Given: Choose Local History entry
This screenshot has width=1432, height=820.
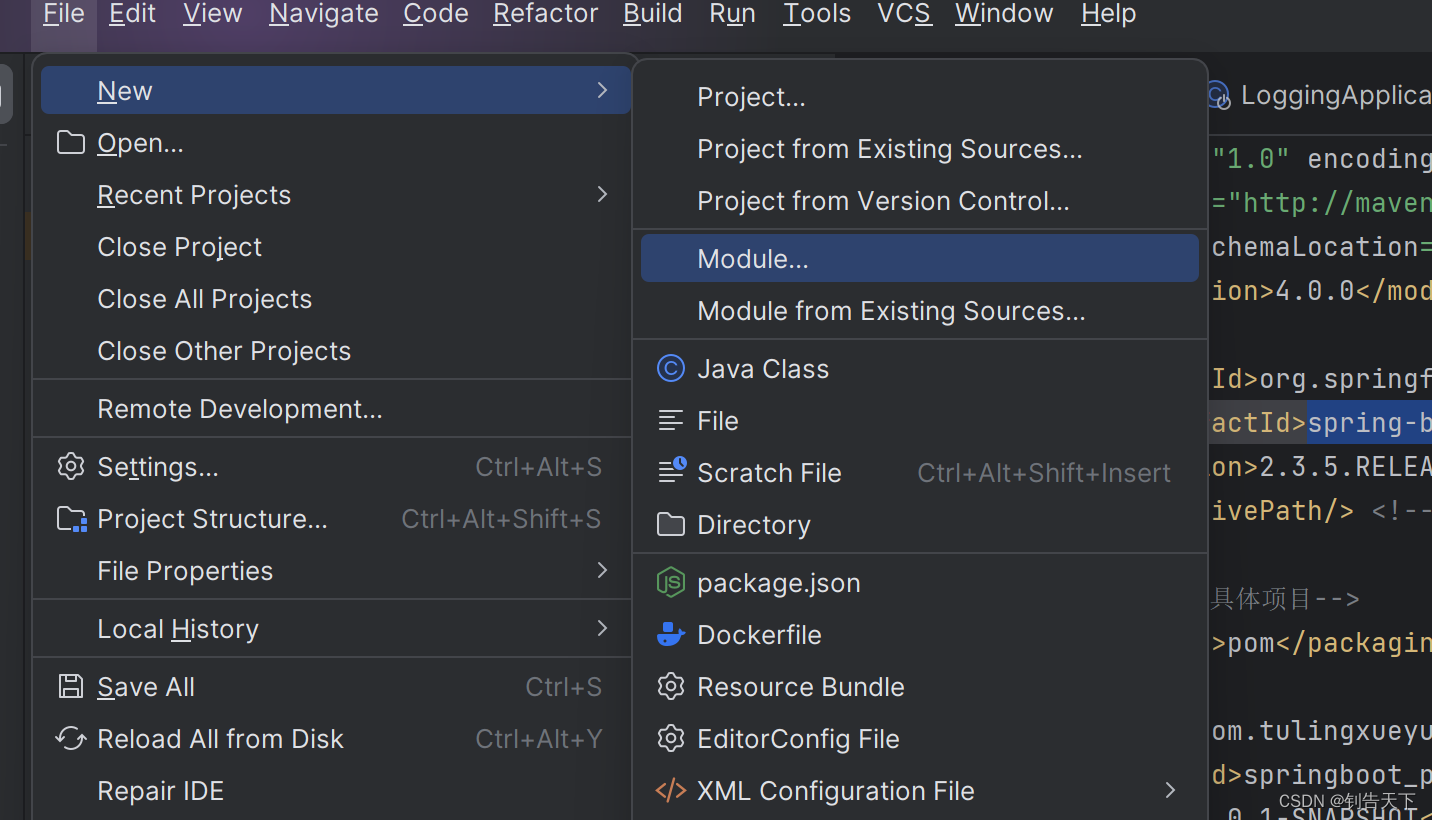Looking at the screenshot, I should tap(335, 629).
